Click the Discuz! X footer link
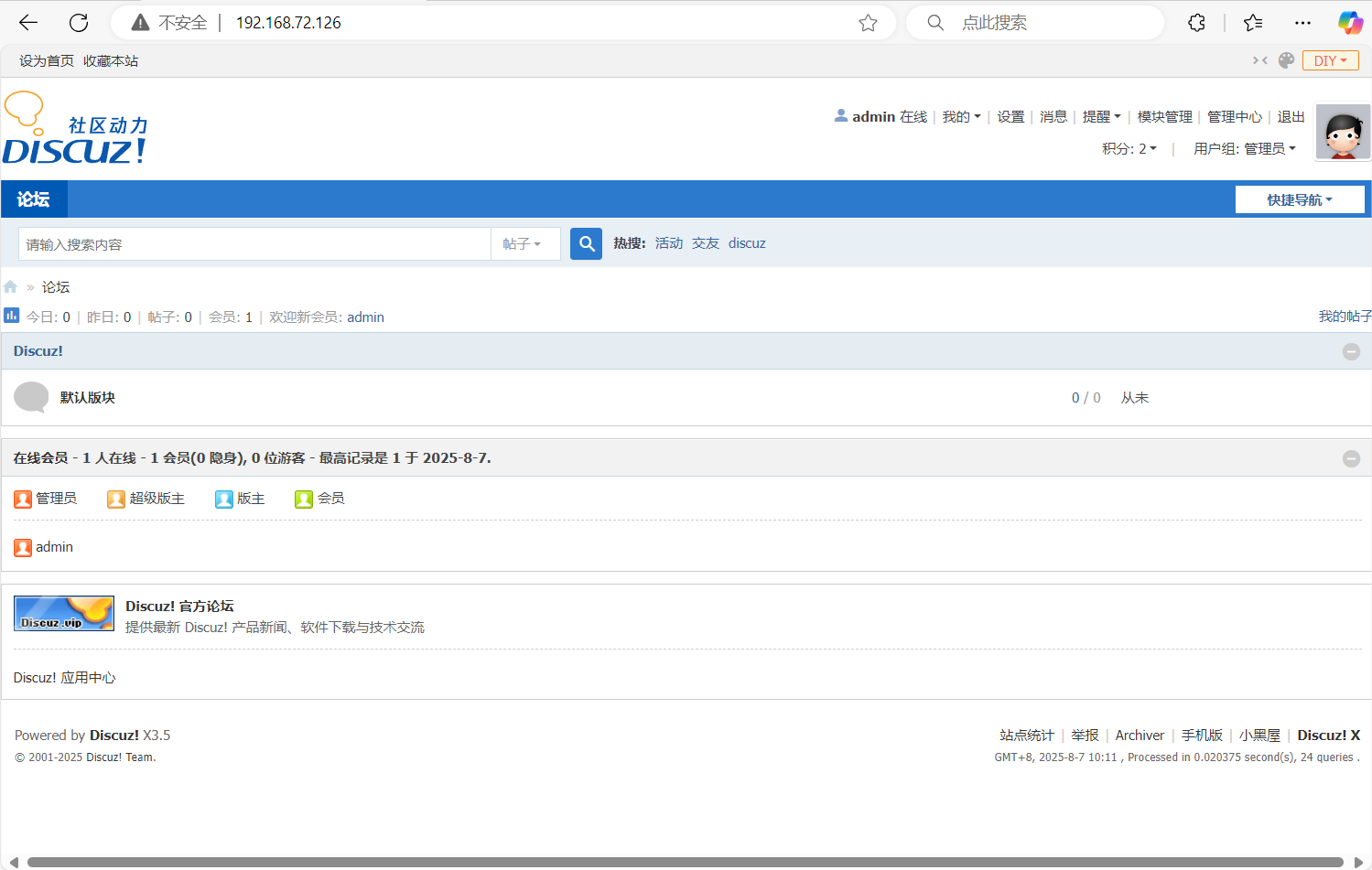This screenshot has width=1372, height=870. tap(1328, 735)
